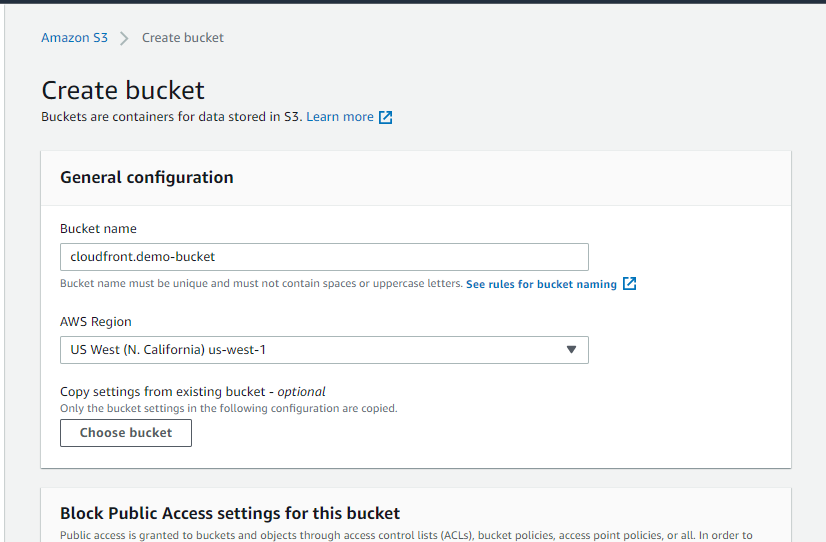This screenshot has height=542, width=826.
Task: Focus the Bucket name text field
Action: (324, 257)
